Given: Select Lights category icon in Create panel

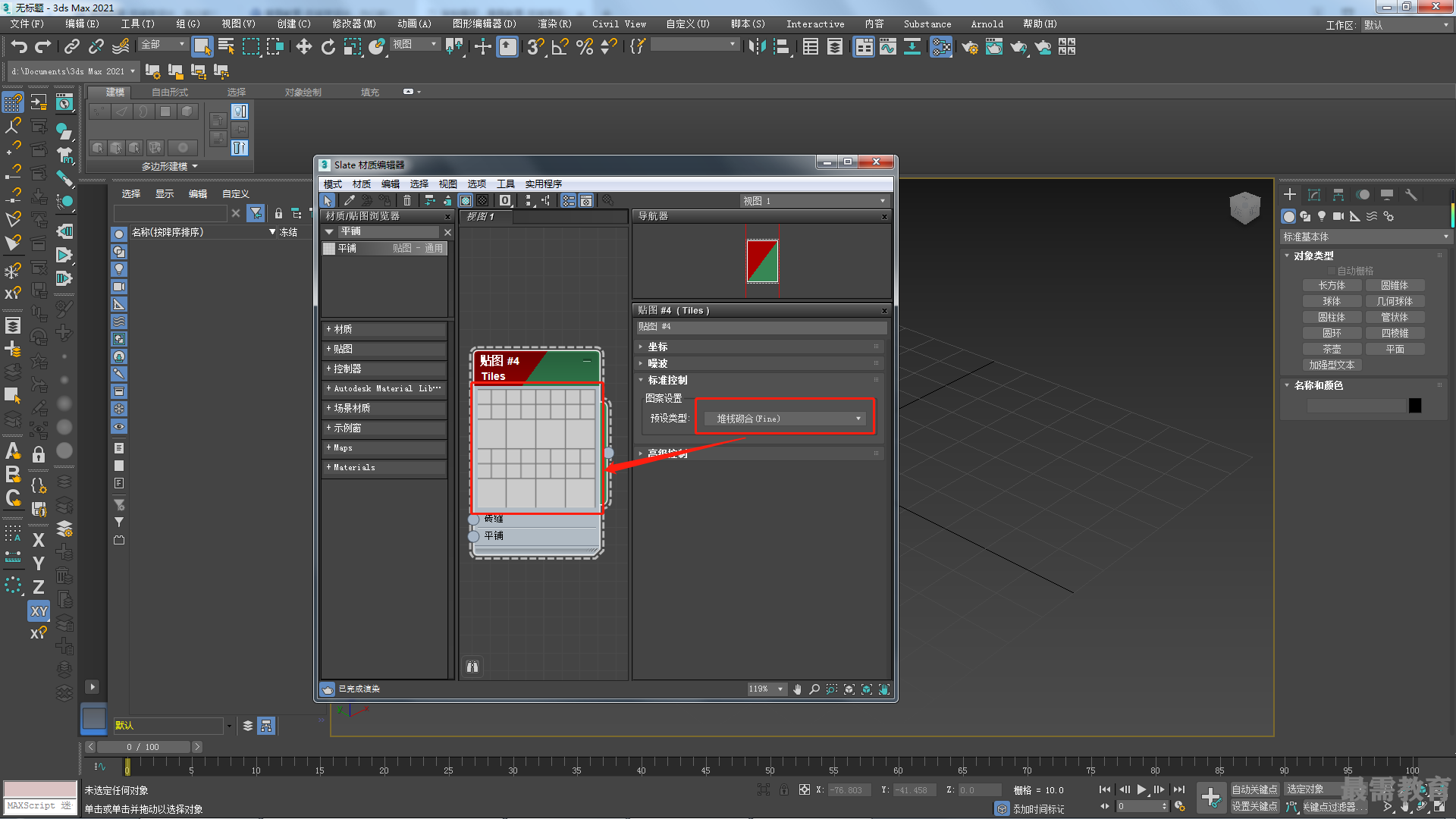Looking at the screenshot, I should (1322, 216).
